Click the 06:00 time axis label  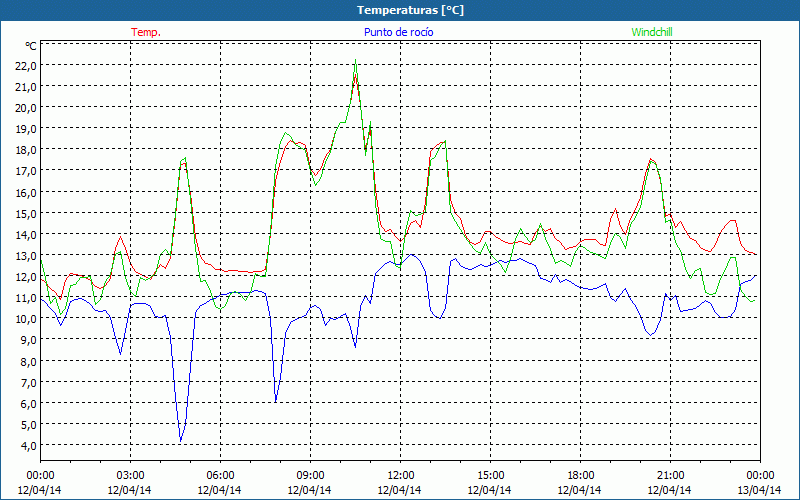tap(220, 476)
